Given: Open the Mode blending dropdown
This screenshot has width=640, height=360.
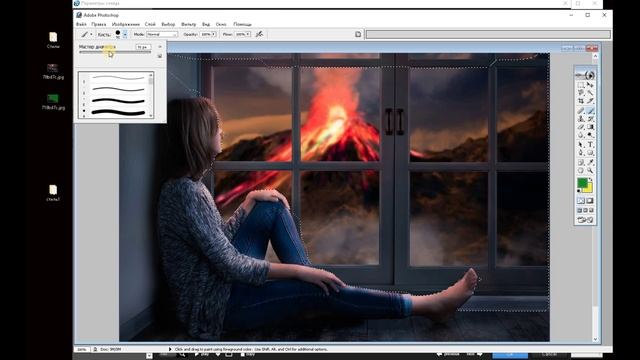Looking at the screenshot, I should [162, 34].
